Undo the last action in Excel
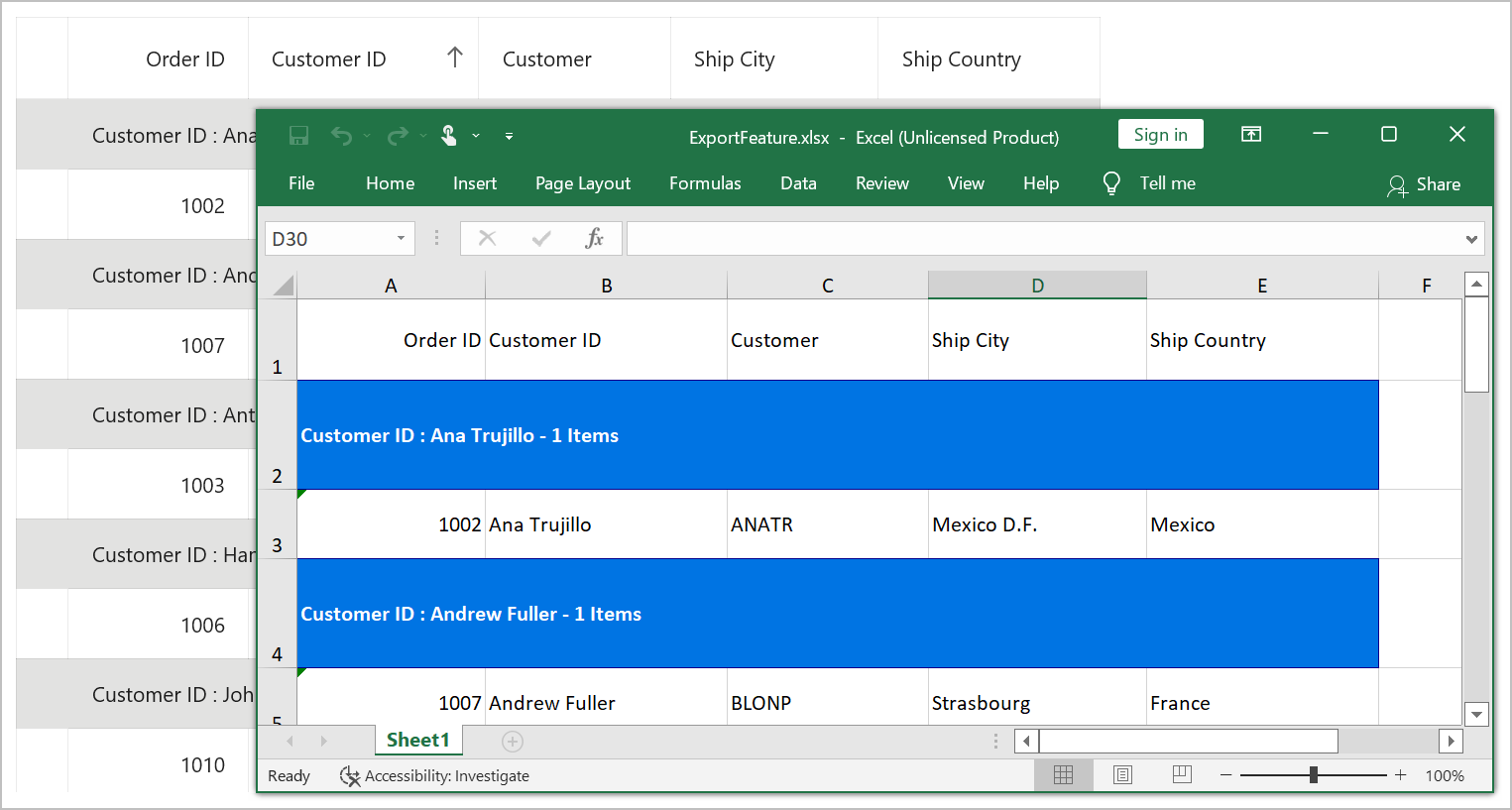The image size is (1512, 810). [x=341, y=136]
